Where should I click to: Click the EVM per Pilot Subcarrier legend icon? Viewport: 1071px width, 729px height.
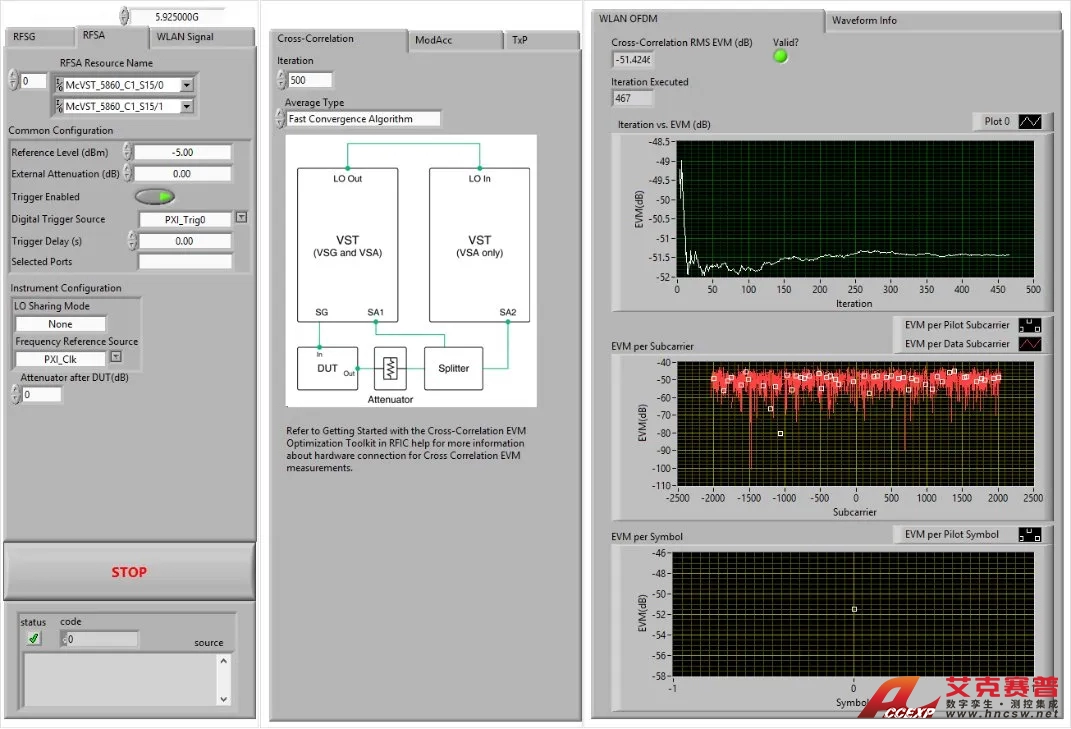(1029, 326)
